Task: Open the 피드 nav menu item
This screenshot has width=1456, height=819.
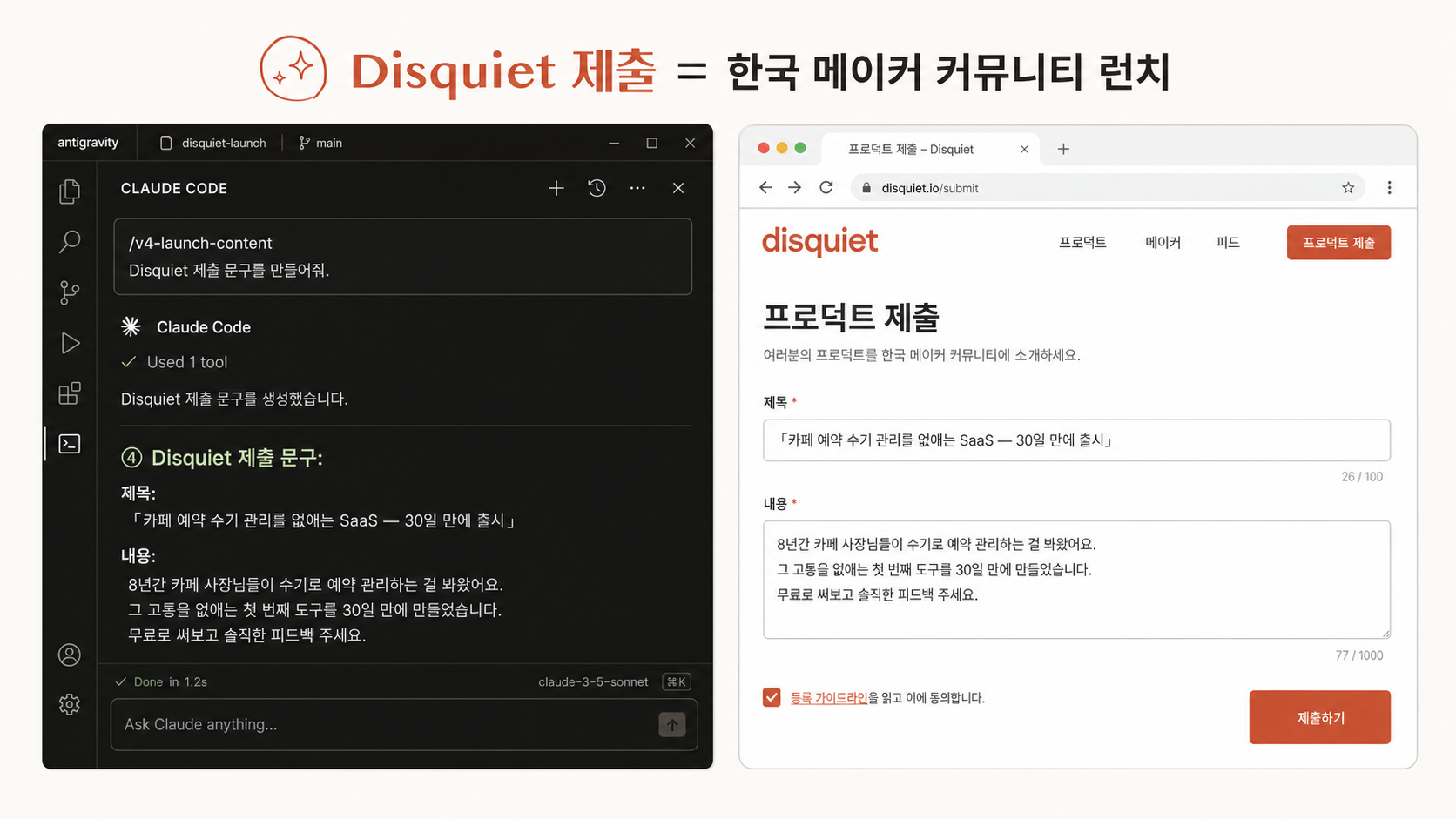Action: point(1227,242)
